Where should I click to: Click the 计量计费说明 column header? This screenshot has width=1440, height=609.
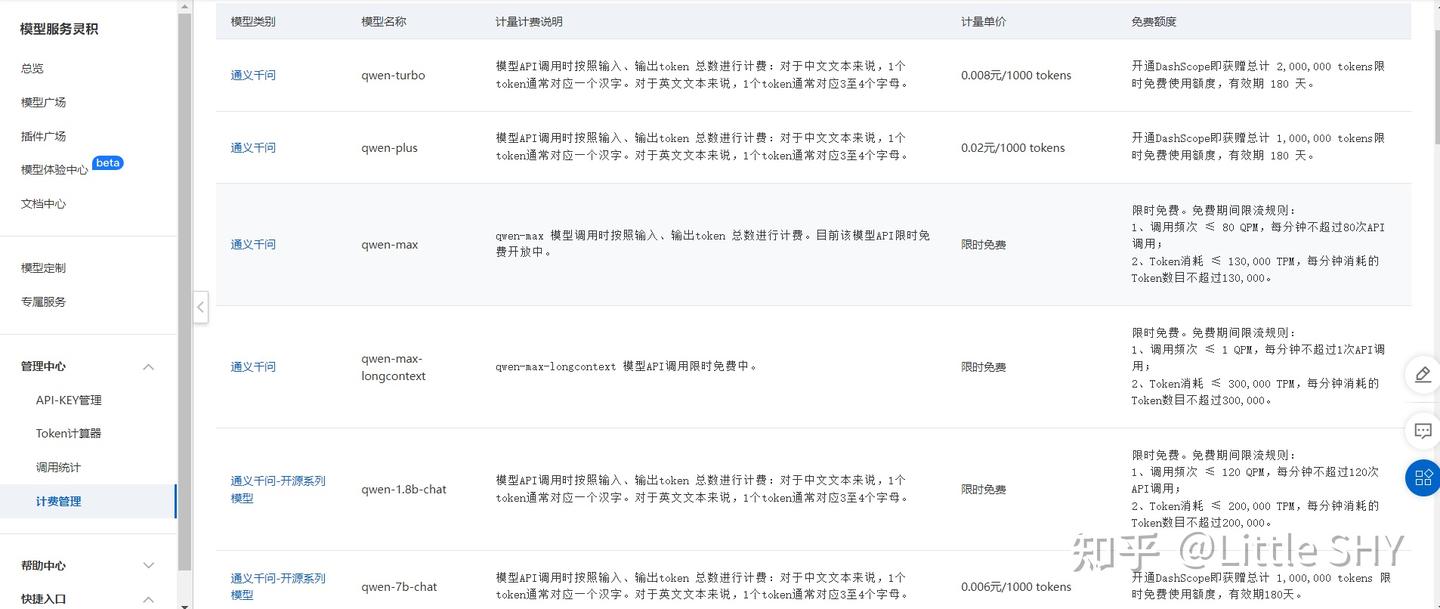[529, 21]
